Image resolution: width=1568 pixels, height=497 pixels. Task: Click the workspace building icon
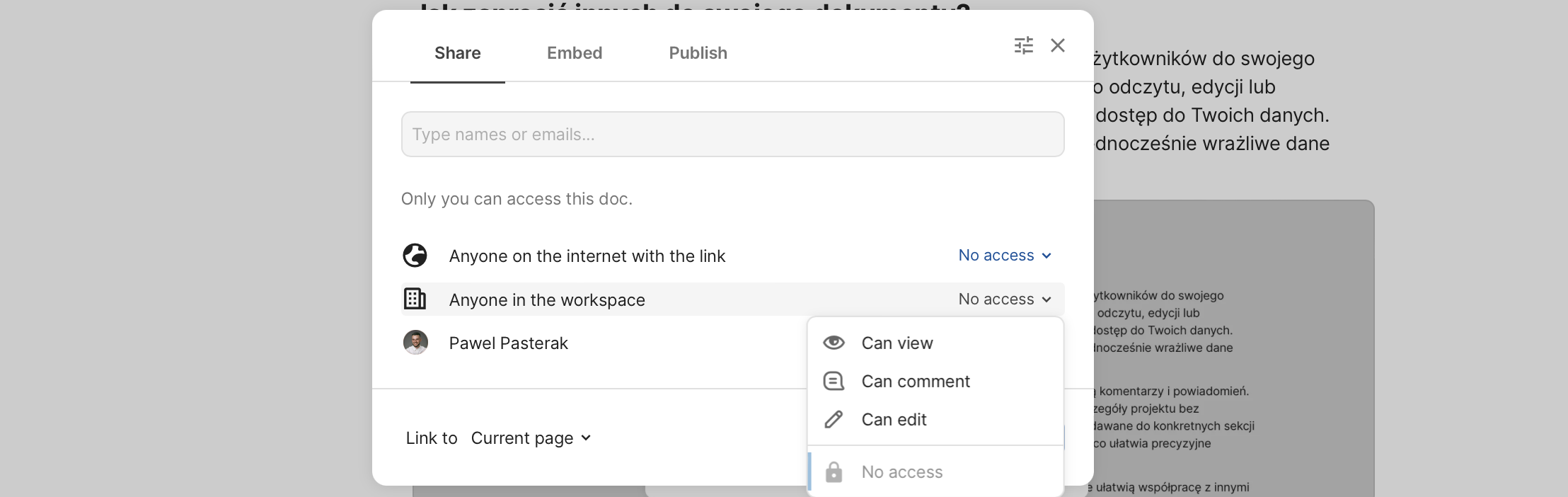415,299
